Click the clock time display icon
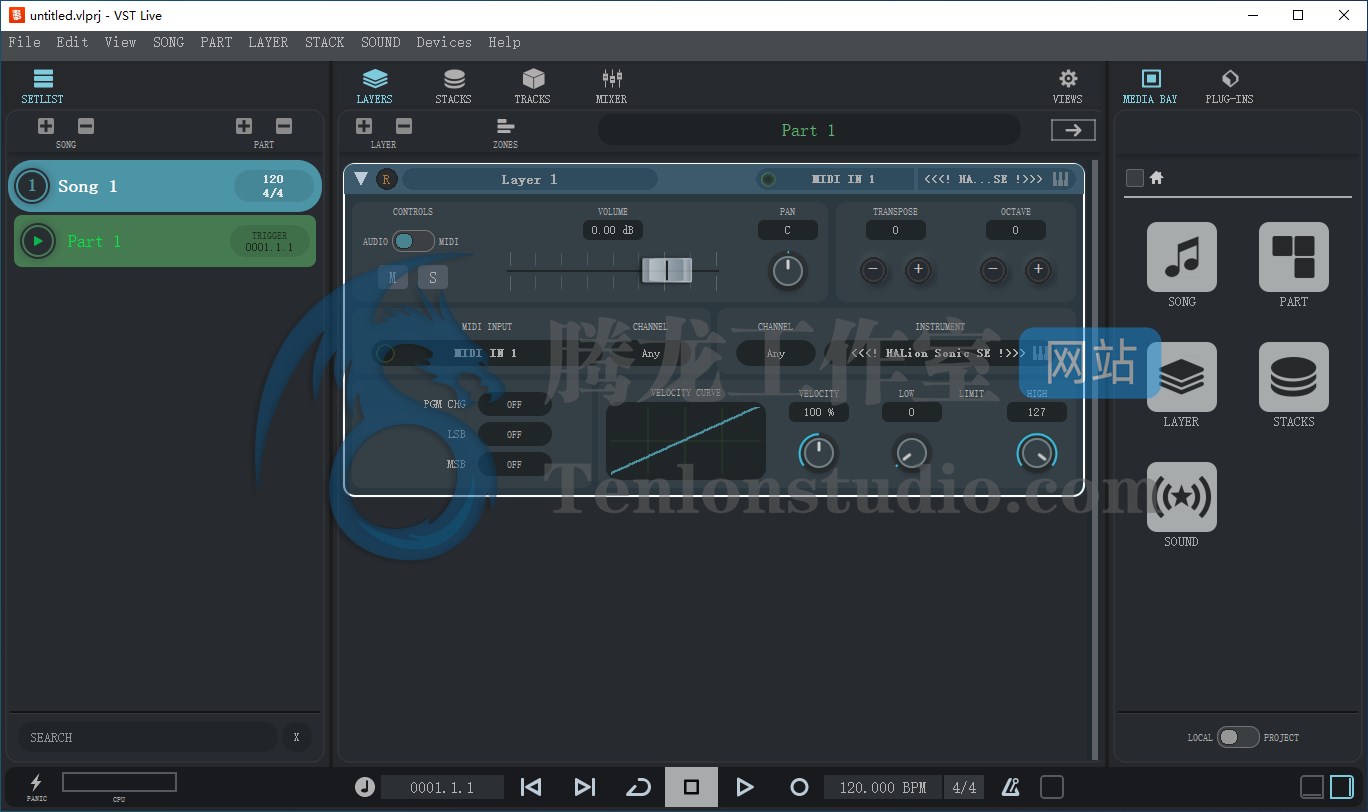 365,787
